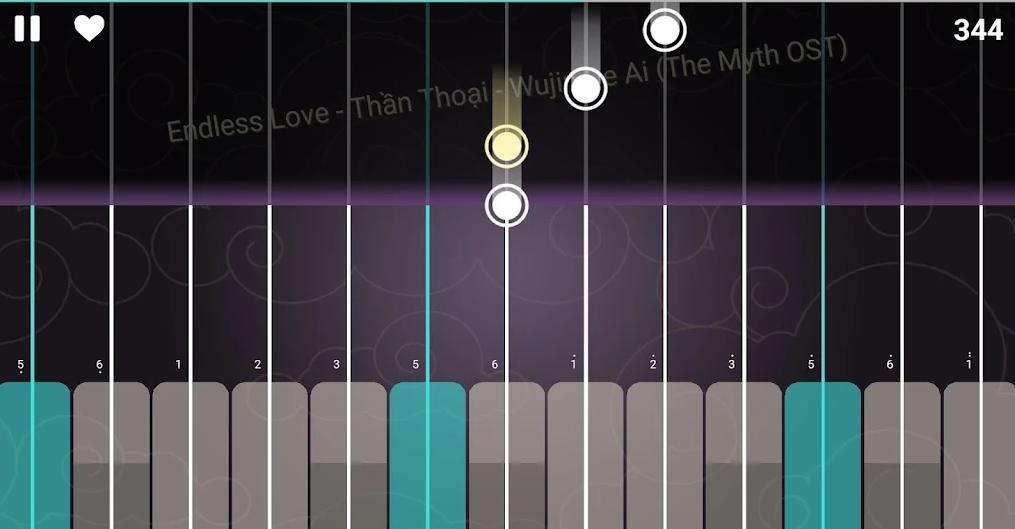Tap the white note on the purple line
The image size is (1015, 529).
pos(507,205)
